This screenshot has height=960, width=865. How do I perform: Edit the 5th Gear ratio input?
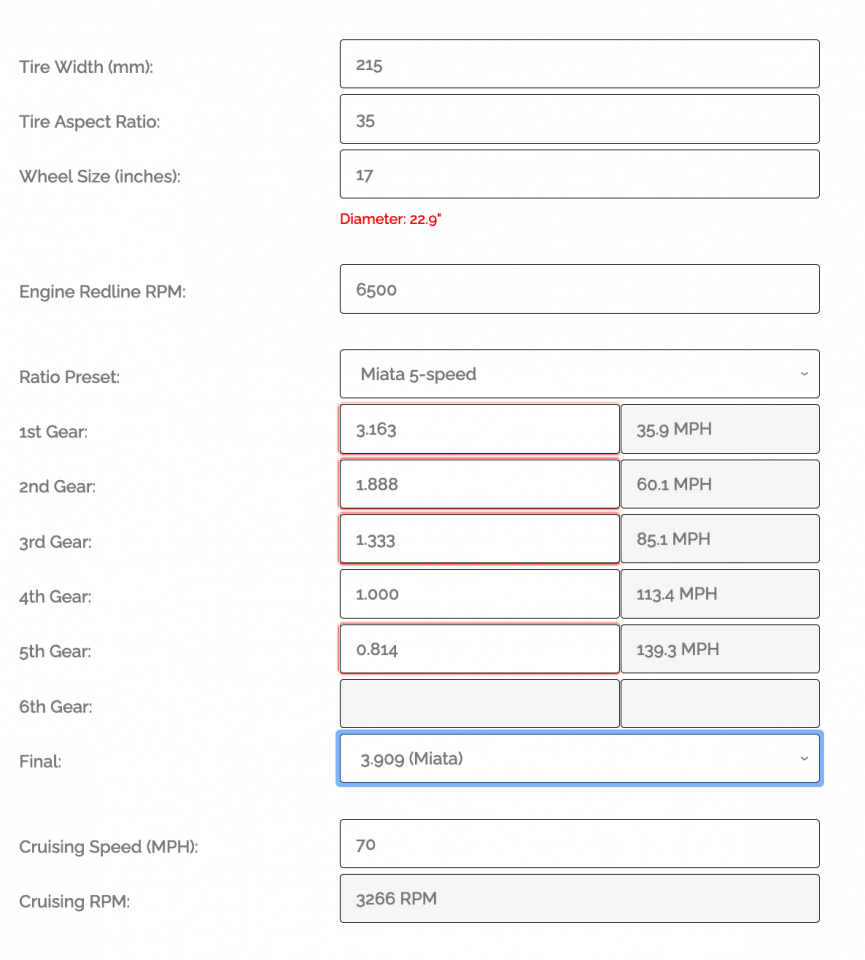(x=479, y=649)
